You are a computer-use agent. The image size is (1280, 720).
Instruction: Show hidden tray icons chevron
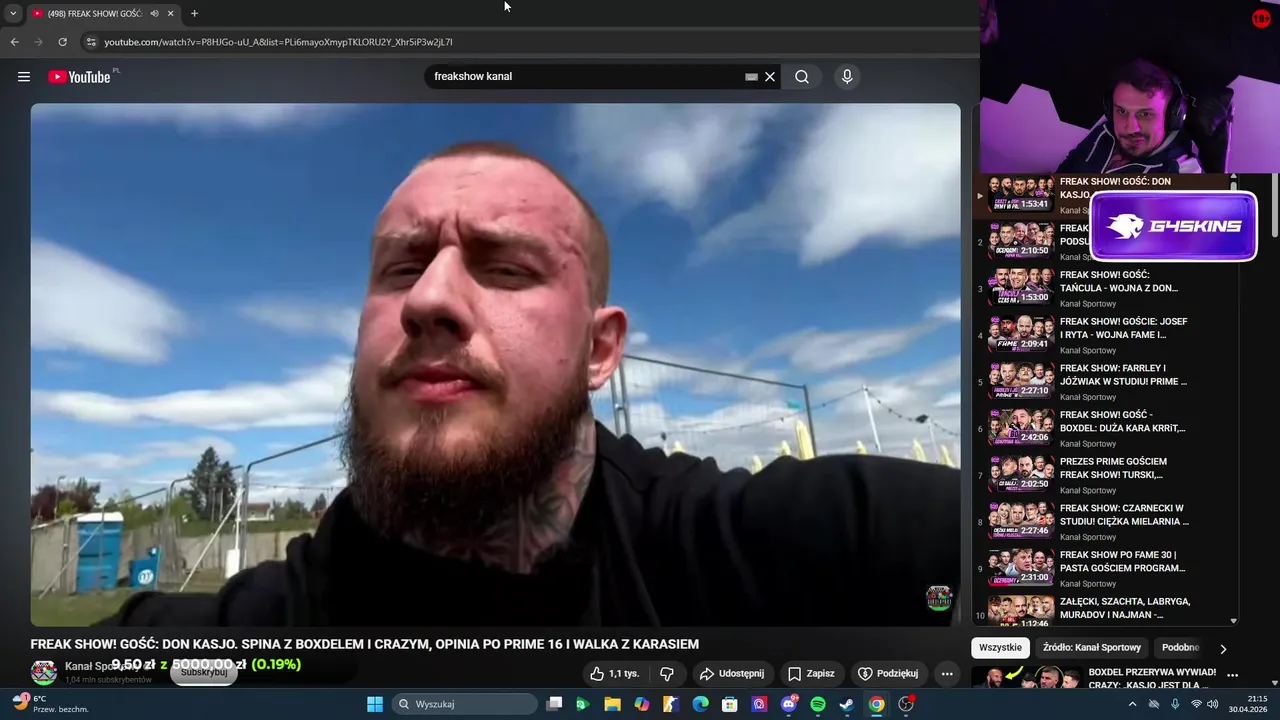(x=1132, y=704)
